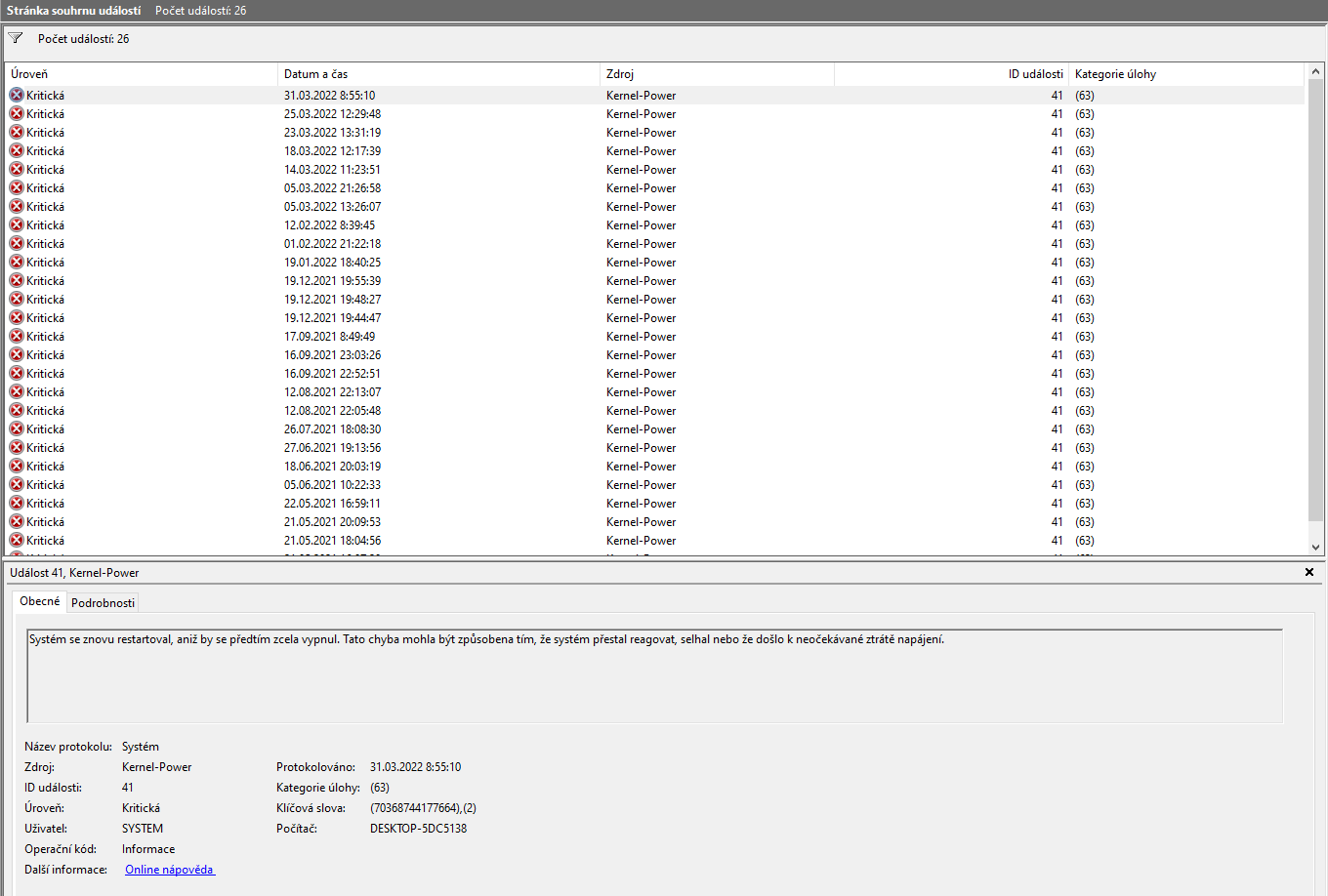Screen dimensions: 1328x896
Task: Sort events by Datum a čas header
Action: coord(438,74)
